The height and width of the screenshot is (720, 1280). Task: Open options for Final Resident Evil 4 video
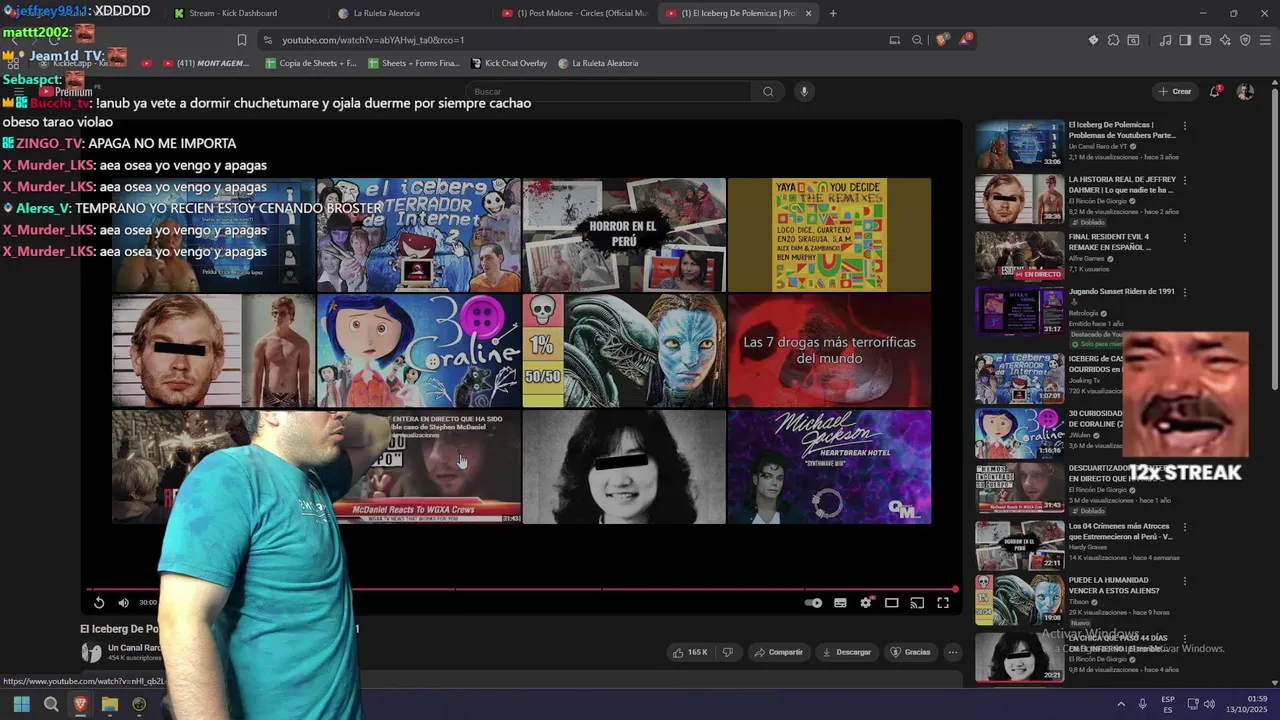pos(1185,237)
